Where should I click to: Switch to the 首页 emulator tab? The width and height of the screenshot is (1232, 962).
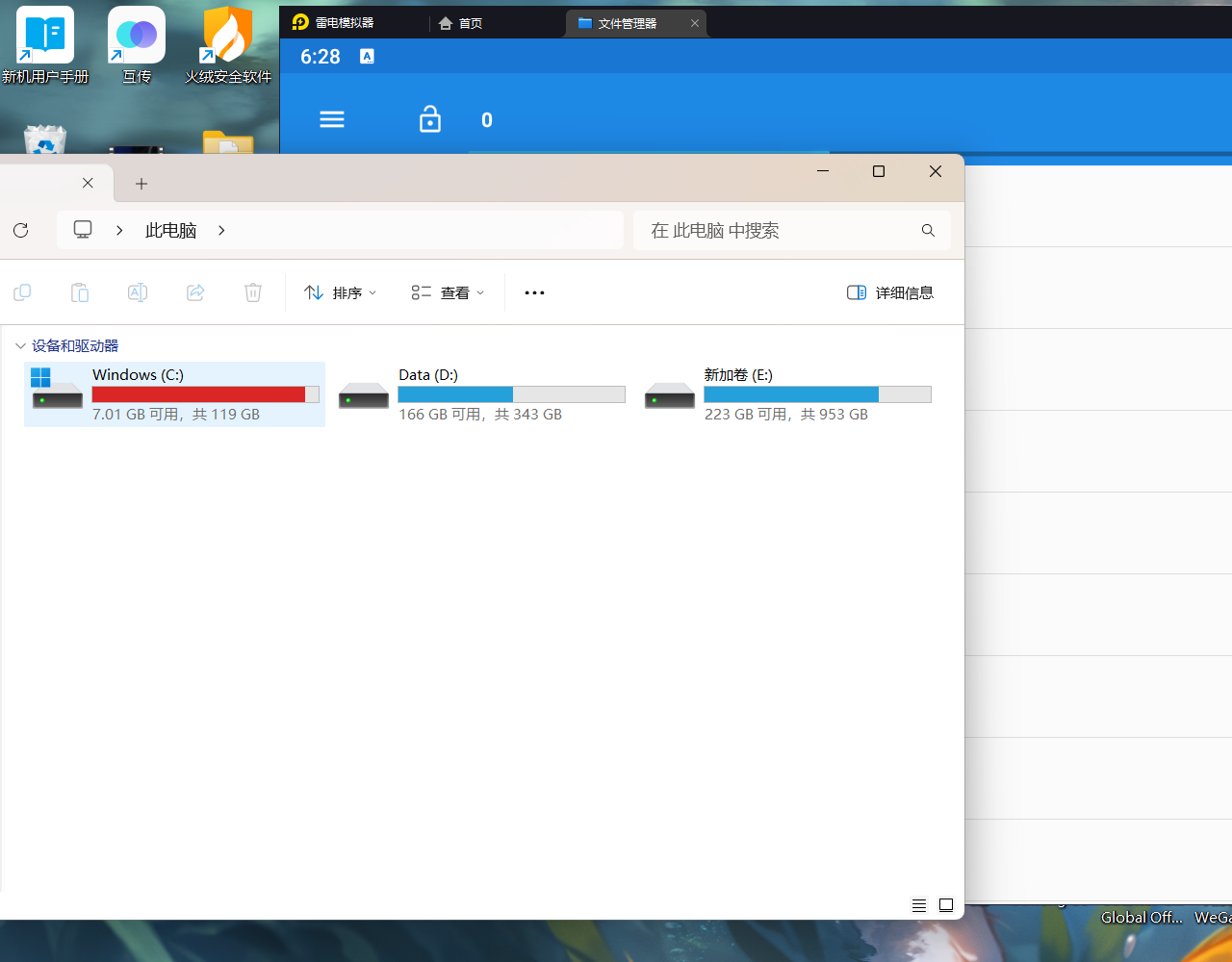[x=461, y=23]
